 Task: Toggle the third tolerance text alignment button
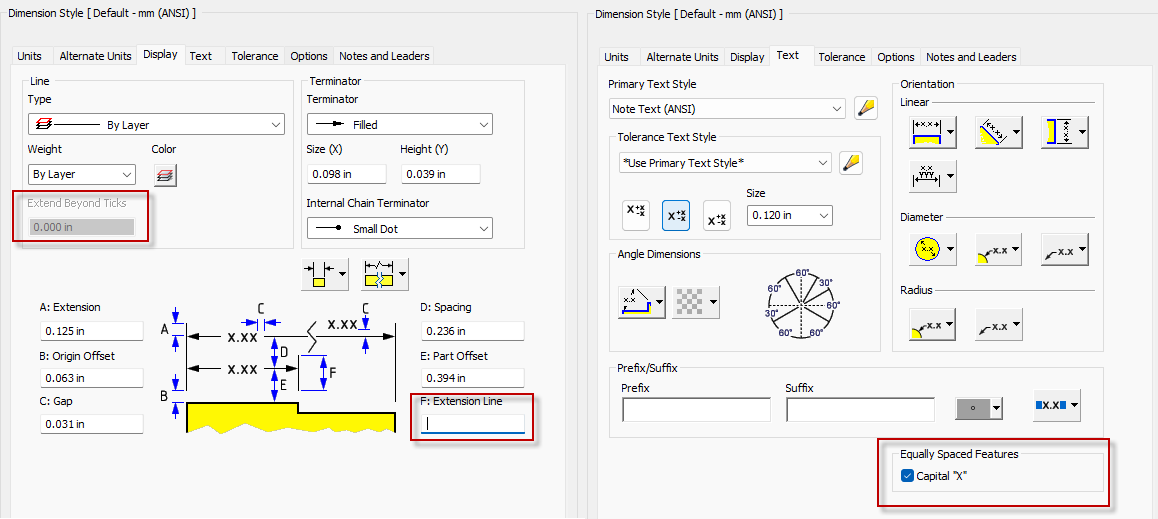(717, 215)
